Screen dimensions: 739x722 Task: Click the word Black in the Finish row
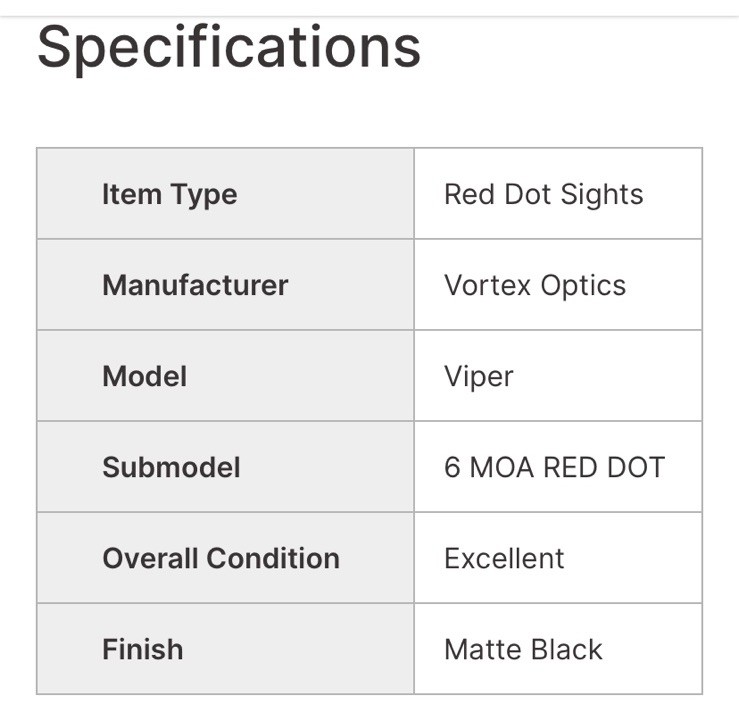(x=566, y=649)
